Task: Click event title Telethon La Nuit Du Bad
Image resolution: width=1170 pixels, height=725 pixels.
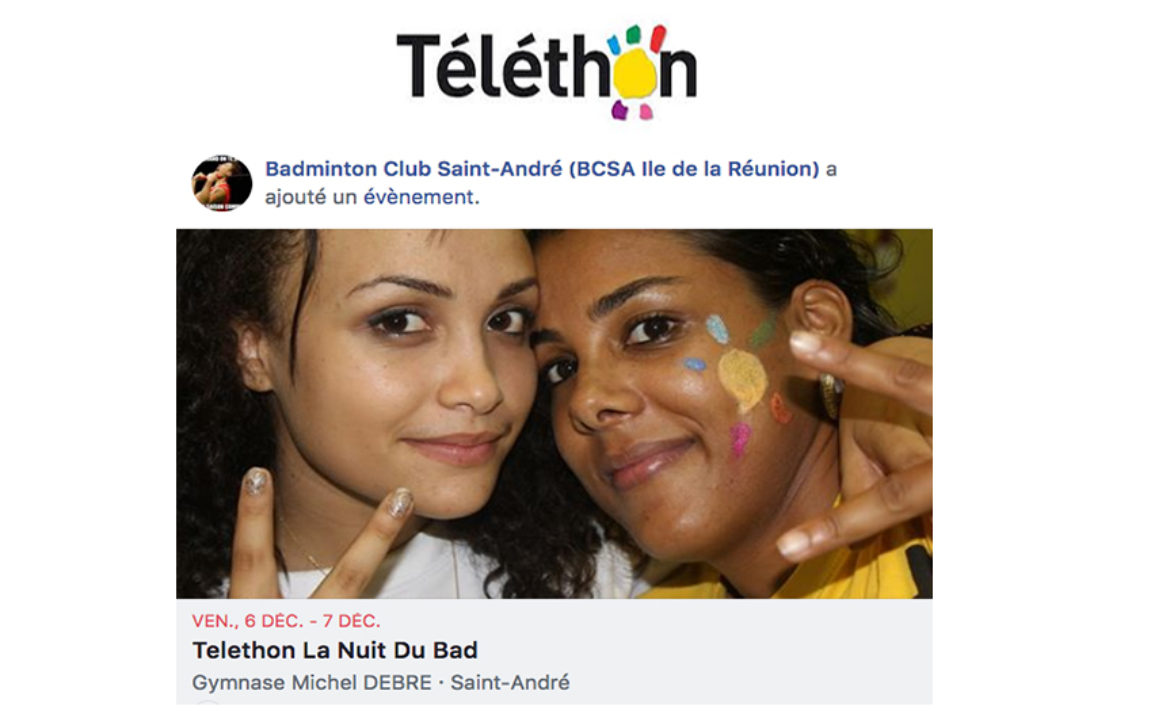Action: 335,650
